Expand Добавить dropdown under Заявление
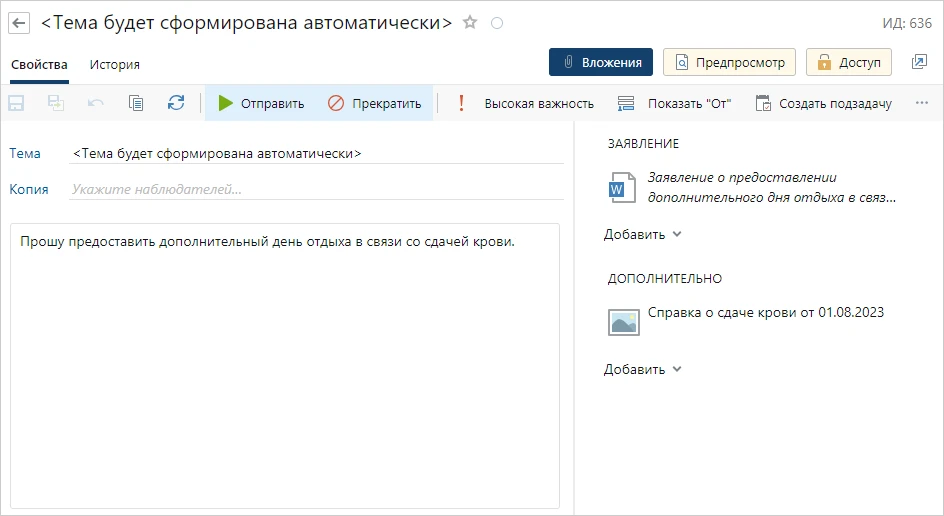Image resolution: width=944 pixels, height=516 pixels. click(x=643, y=234)
